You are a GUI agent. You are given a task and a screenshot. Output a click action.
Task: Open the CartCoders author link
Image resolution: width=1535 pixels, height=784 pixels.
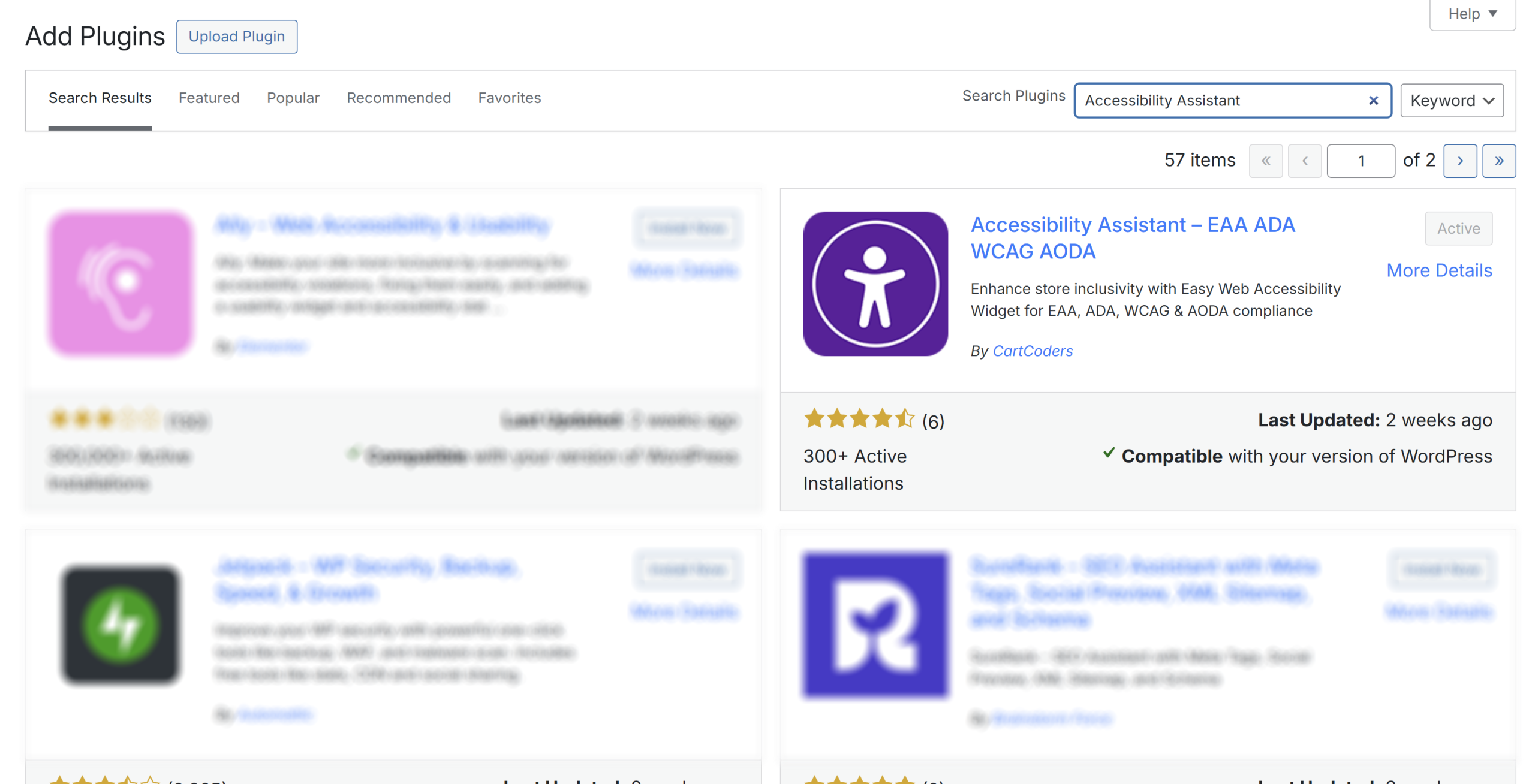pos(1033,351)
